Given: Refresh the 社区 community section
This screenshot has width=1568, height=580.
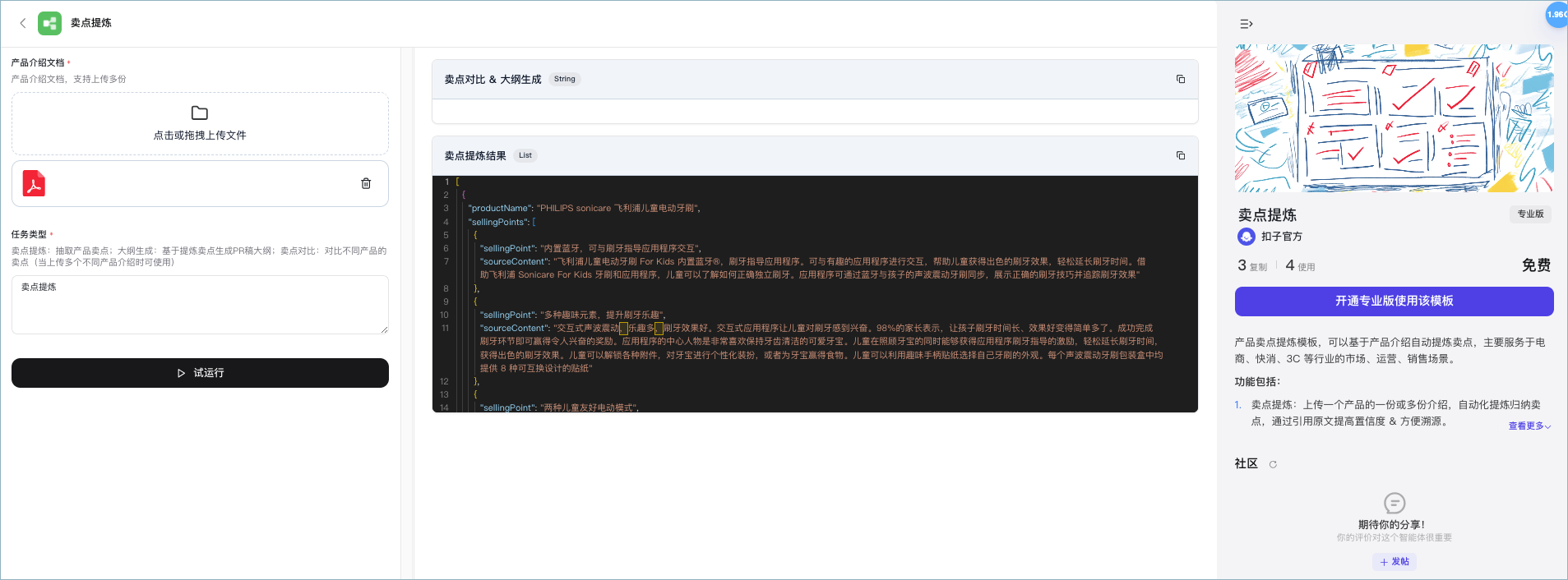Looking at the screenshot, I should coord(1273,464).
